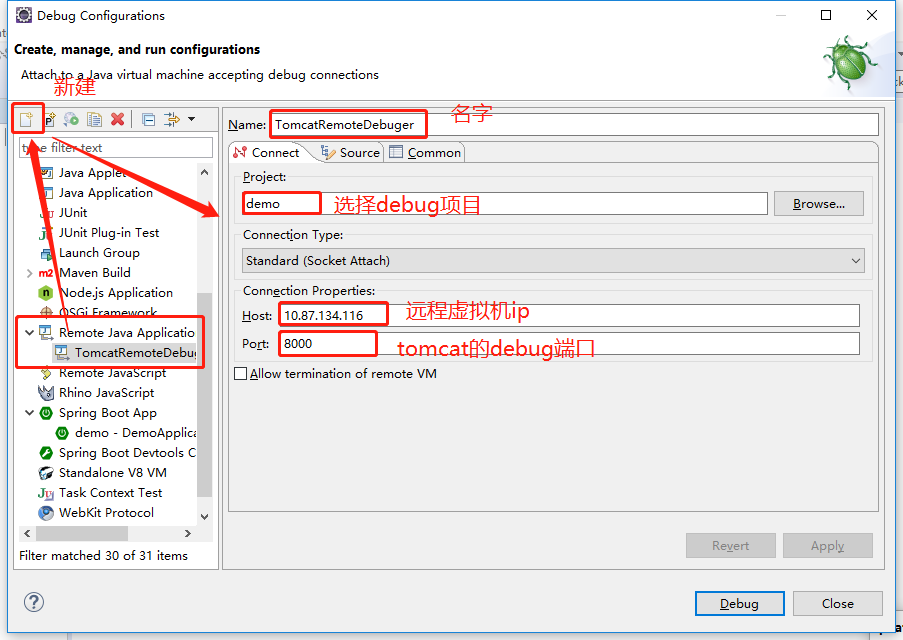903x640 pixels.
Task: Click the Close button
Action: click(x=837, y=604)
